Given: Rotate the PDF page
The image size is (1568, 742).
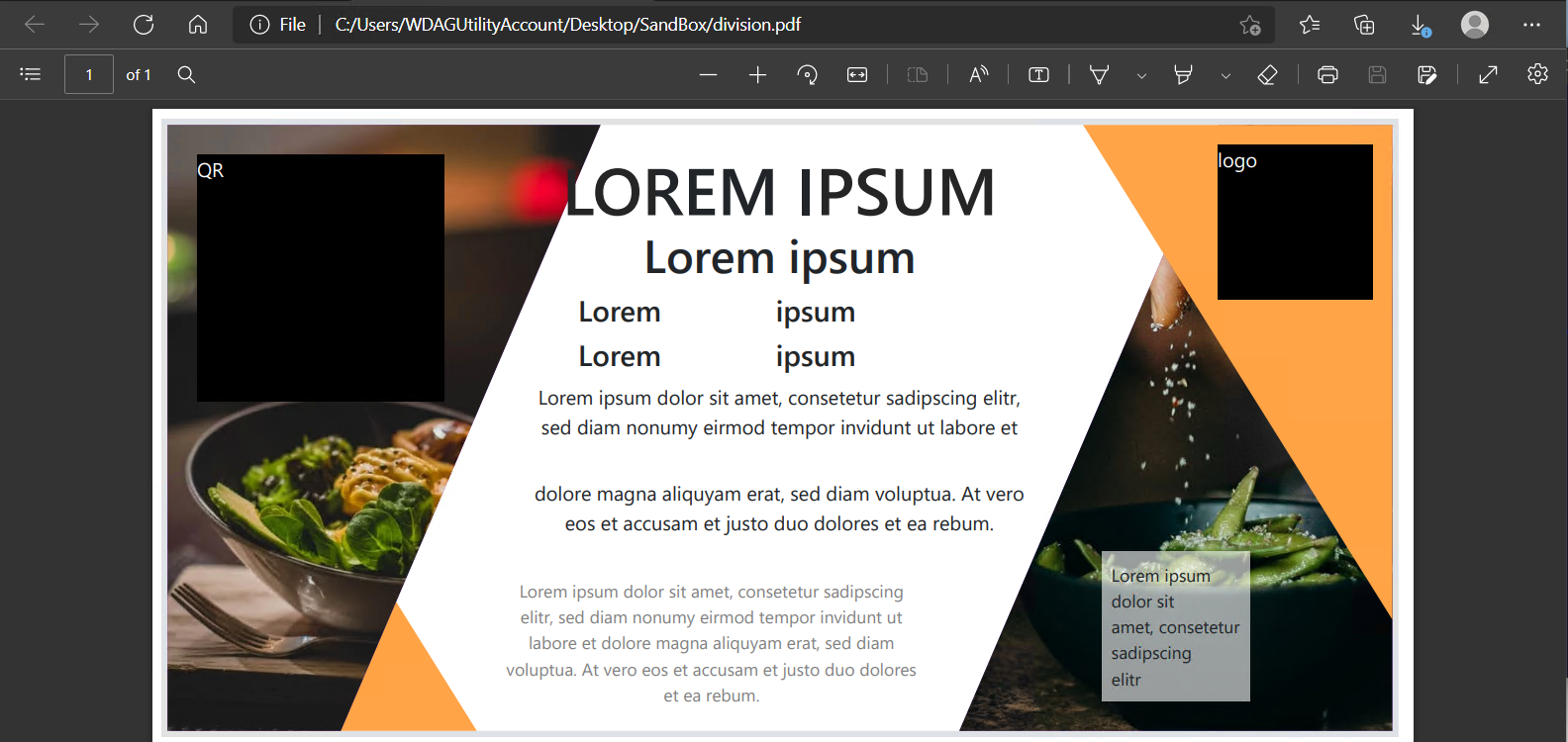Looking at the screenshot, I should click(808, 74).
